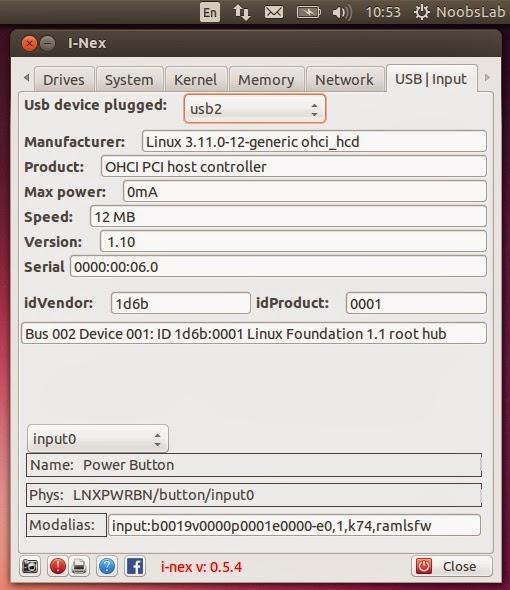Click the Modalias: label box
The height and width of the screenshot is (590, 510).
point(66,525)
